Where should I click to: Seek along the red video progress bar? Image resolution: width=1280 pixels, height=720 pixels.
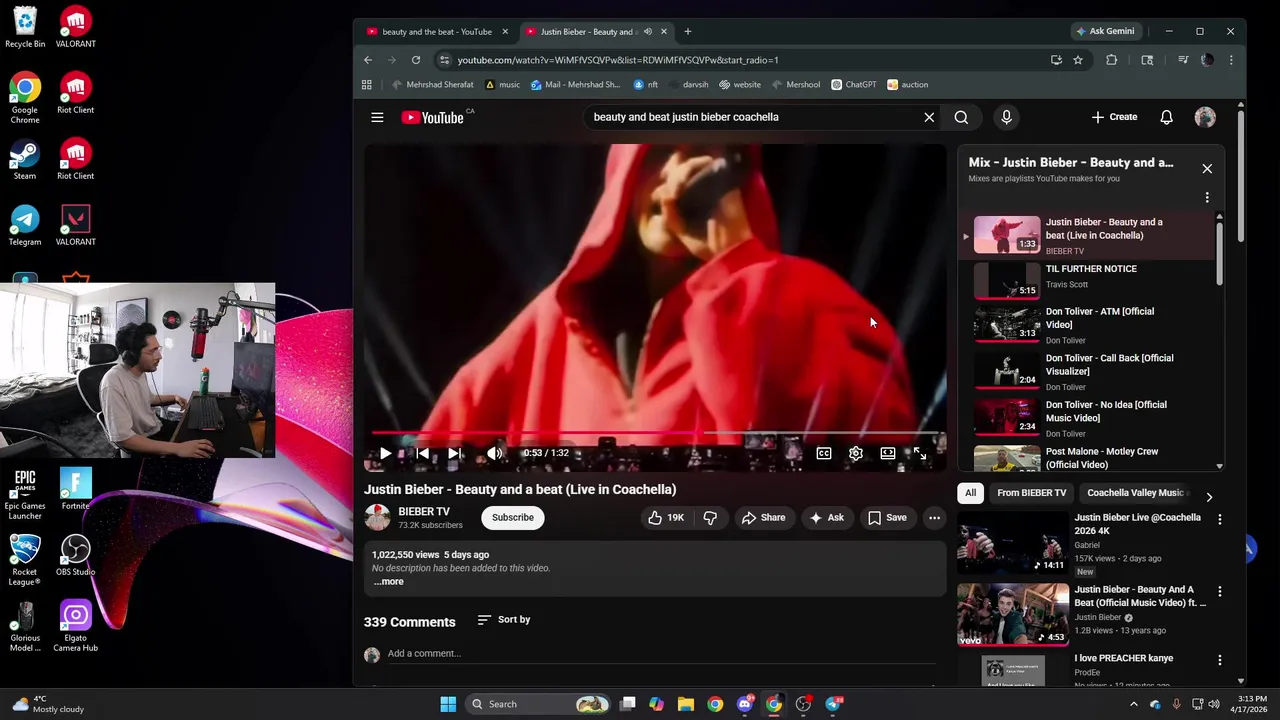pos(655,433)
